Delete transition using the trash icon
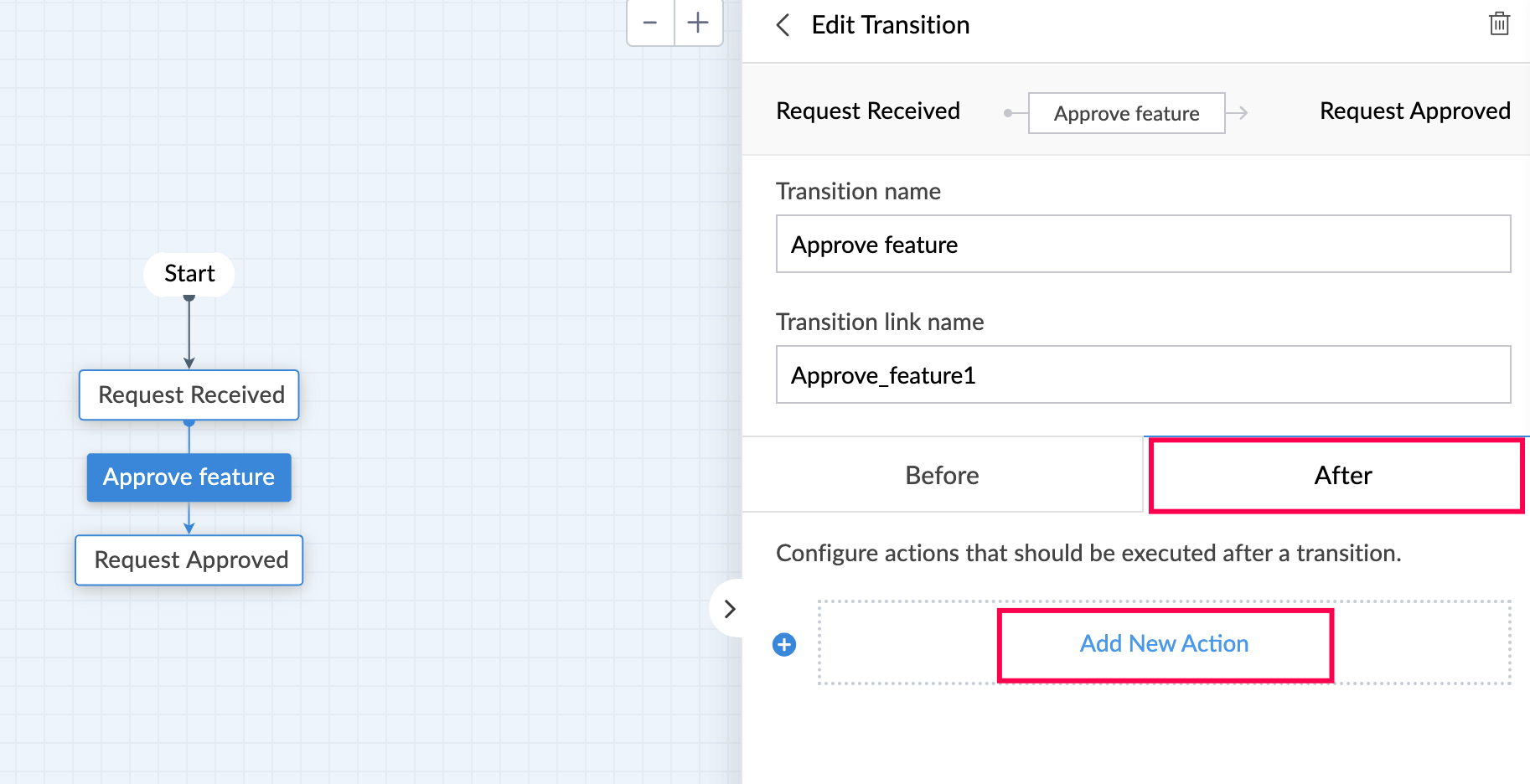This screenshot has height=784, width=1530. point(1499,24)
